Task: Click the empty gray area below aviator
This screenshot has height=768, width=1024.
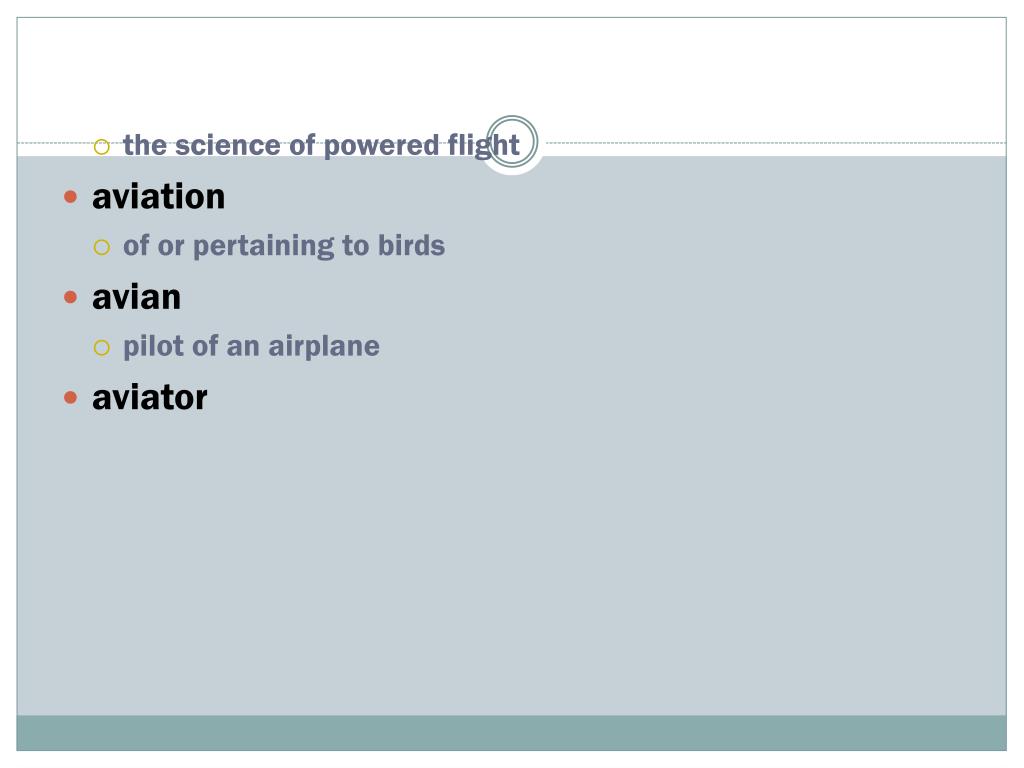Action: [511, 562]
